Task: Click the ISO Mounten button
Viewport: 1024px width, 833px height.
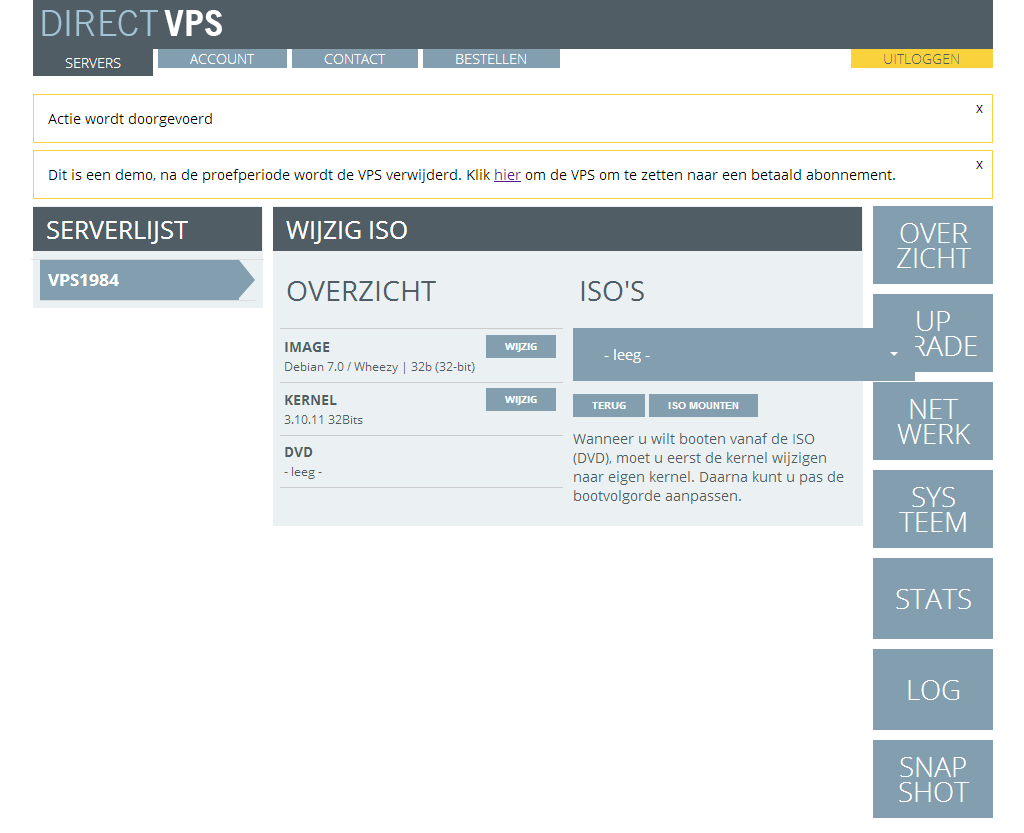Action: (703, 405)
